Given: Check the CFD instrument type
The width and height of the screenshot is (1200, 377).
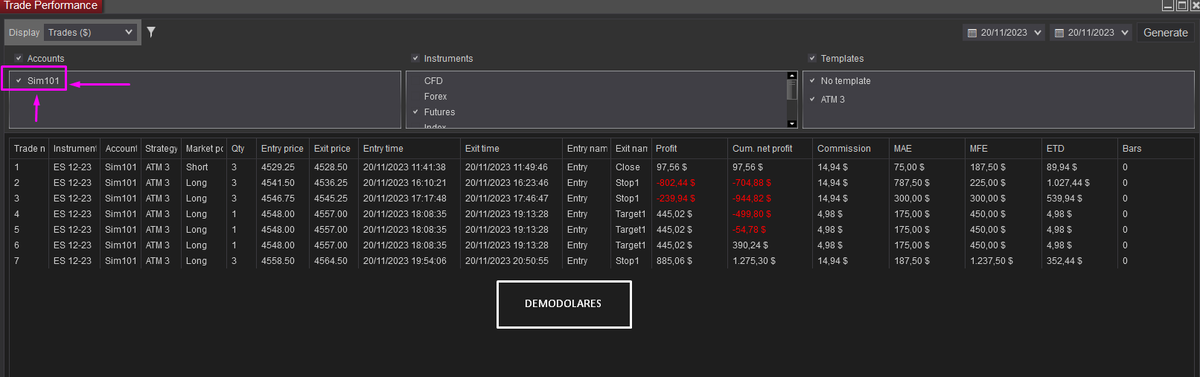Looking at the screenshot, I should pyautogui.click(x=433, y=80).
